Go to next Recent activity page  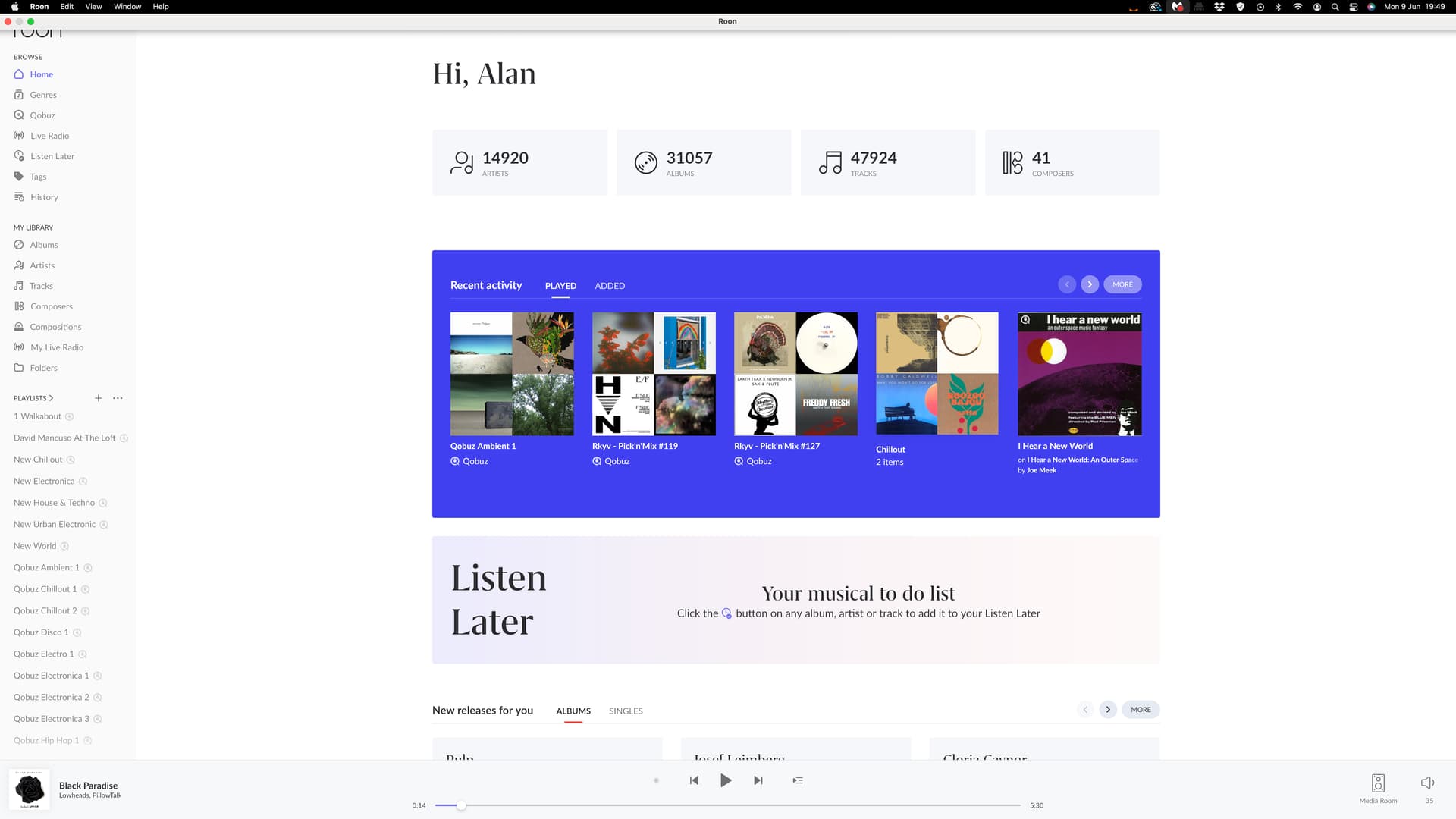1090,284
